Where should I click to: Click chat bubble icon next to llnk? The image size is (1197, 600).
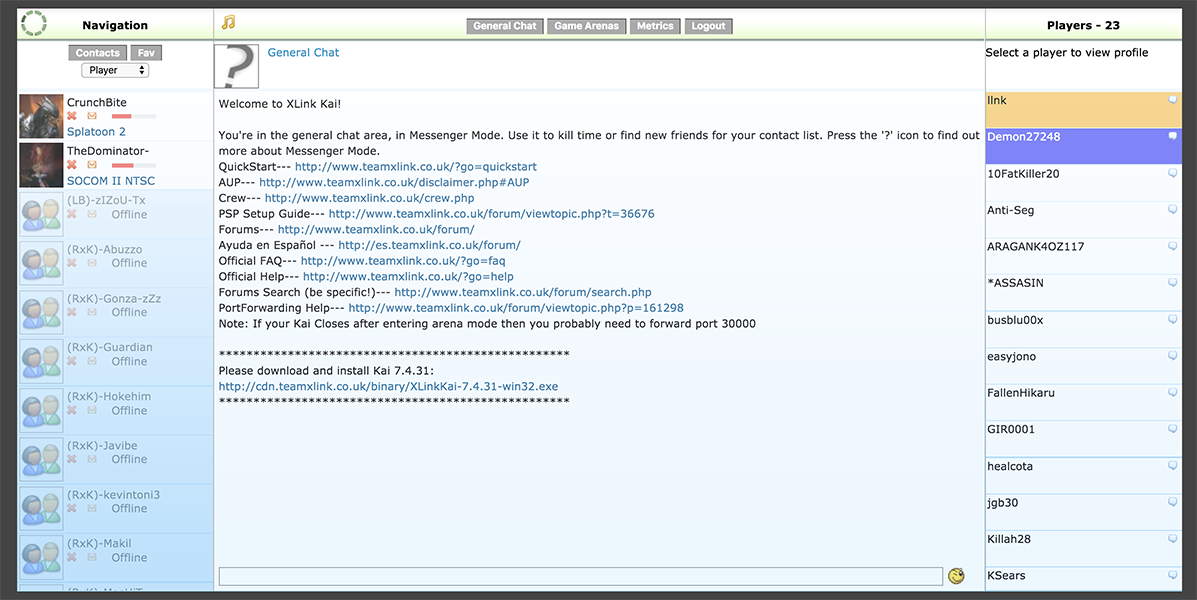pos(1173,100)
